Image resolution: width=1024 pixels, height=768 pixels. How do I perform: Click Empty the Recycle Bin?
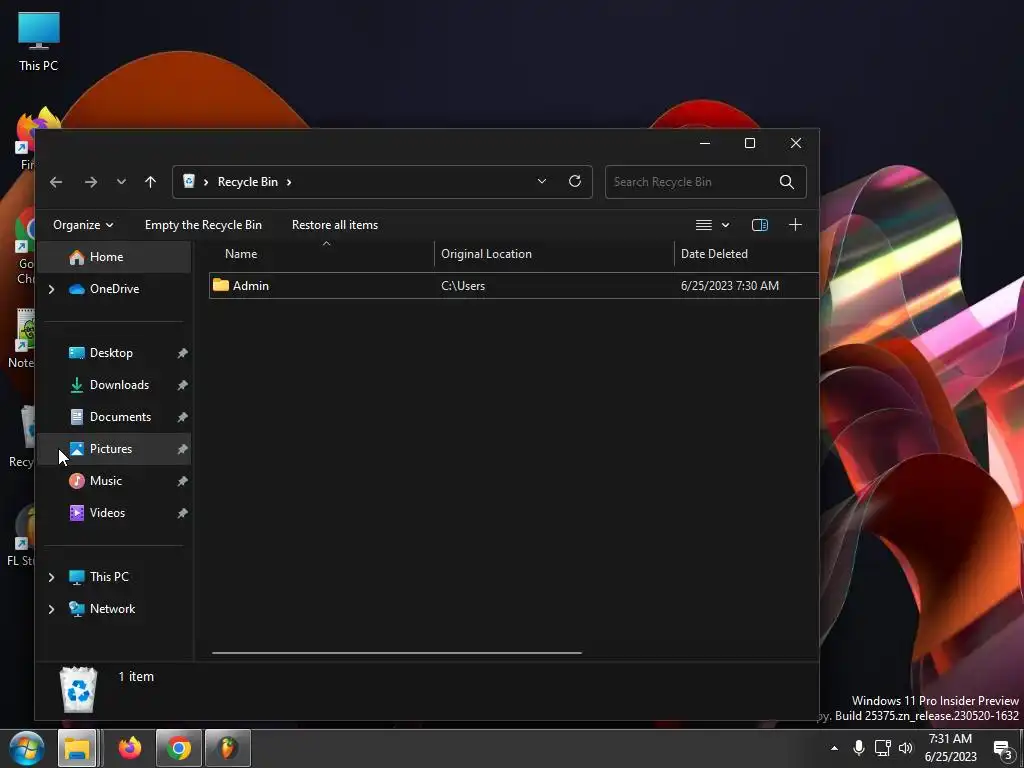point(203,225)
